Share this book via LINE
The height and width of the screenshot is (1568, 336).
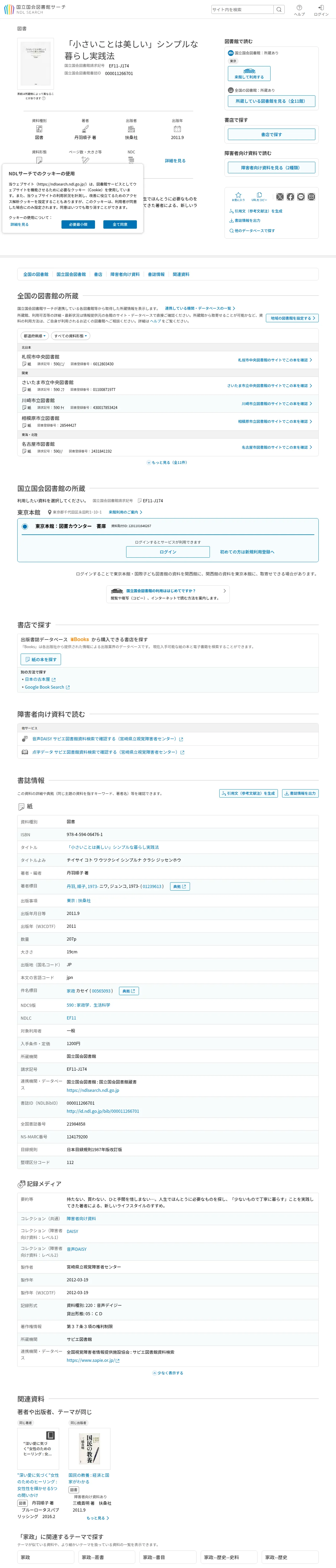click(x=301, y=197)
